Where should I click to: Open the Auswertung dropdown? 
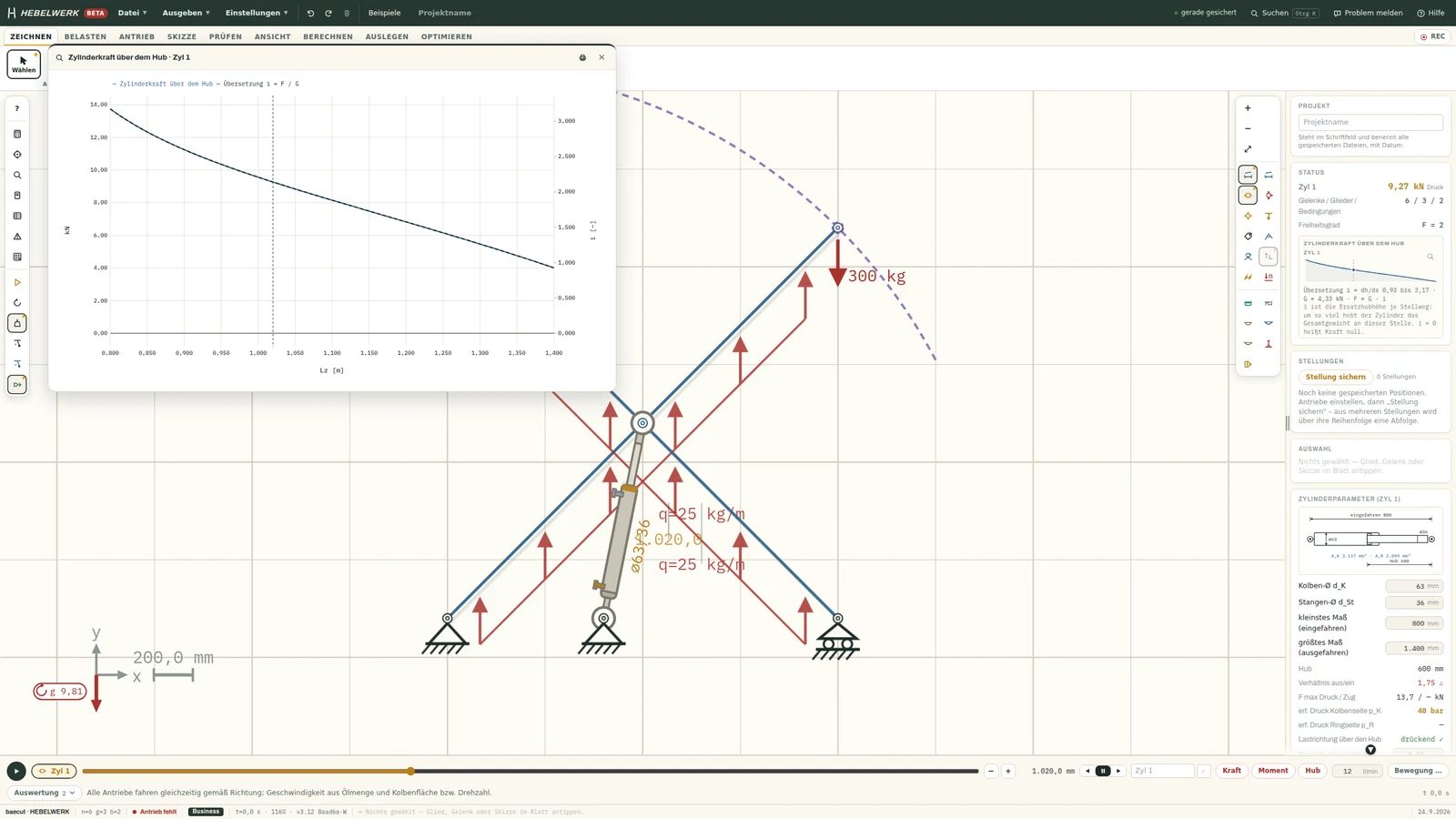43,793
